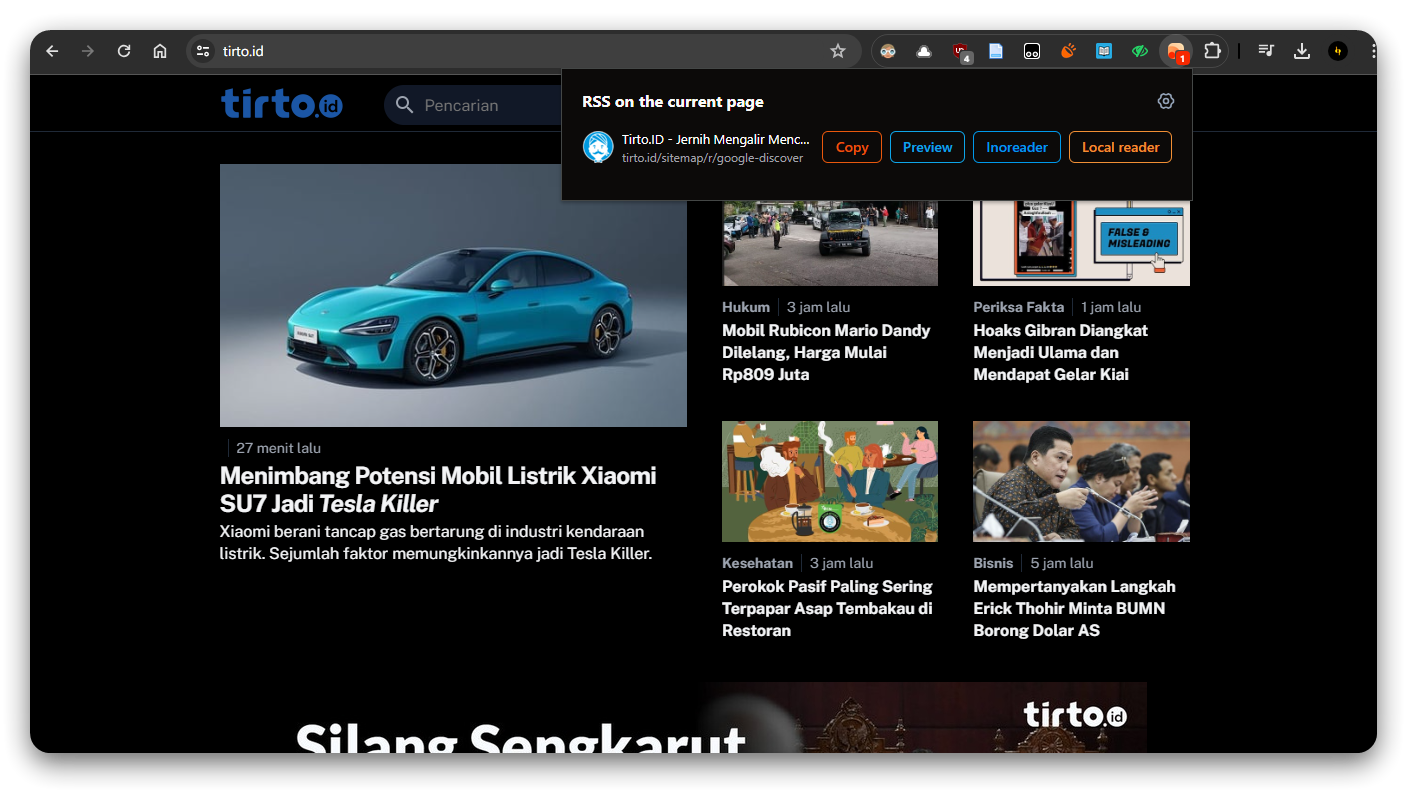Click the Xiaomi article summary text

[x=436, y=542]
